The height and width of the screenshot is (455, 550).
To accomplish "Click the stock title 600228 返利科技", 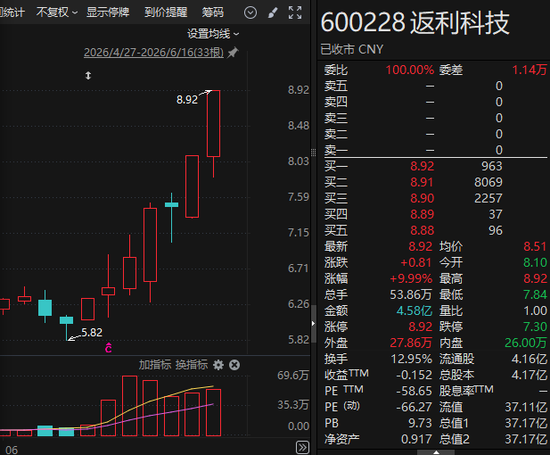I will tap(415, 23).
